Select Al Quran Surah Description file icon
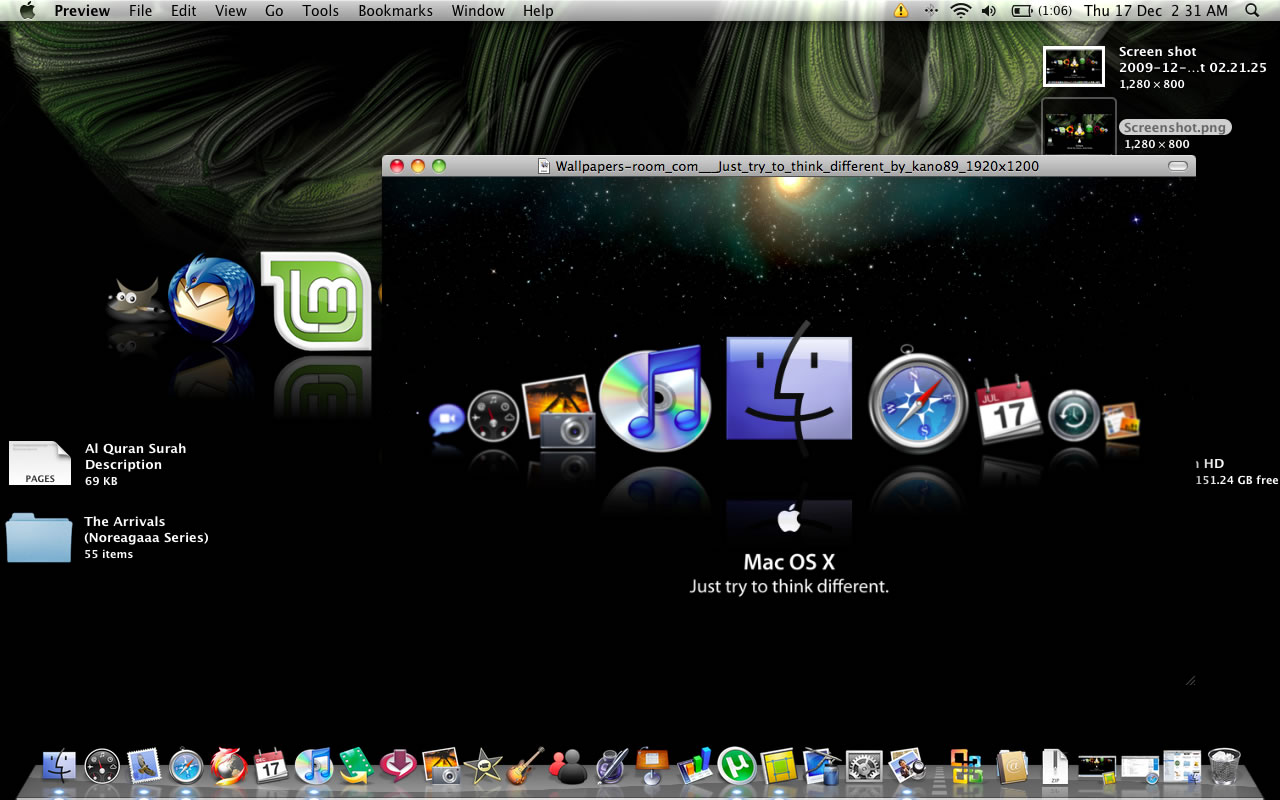 coord(40,463)
